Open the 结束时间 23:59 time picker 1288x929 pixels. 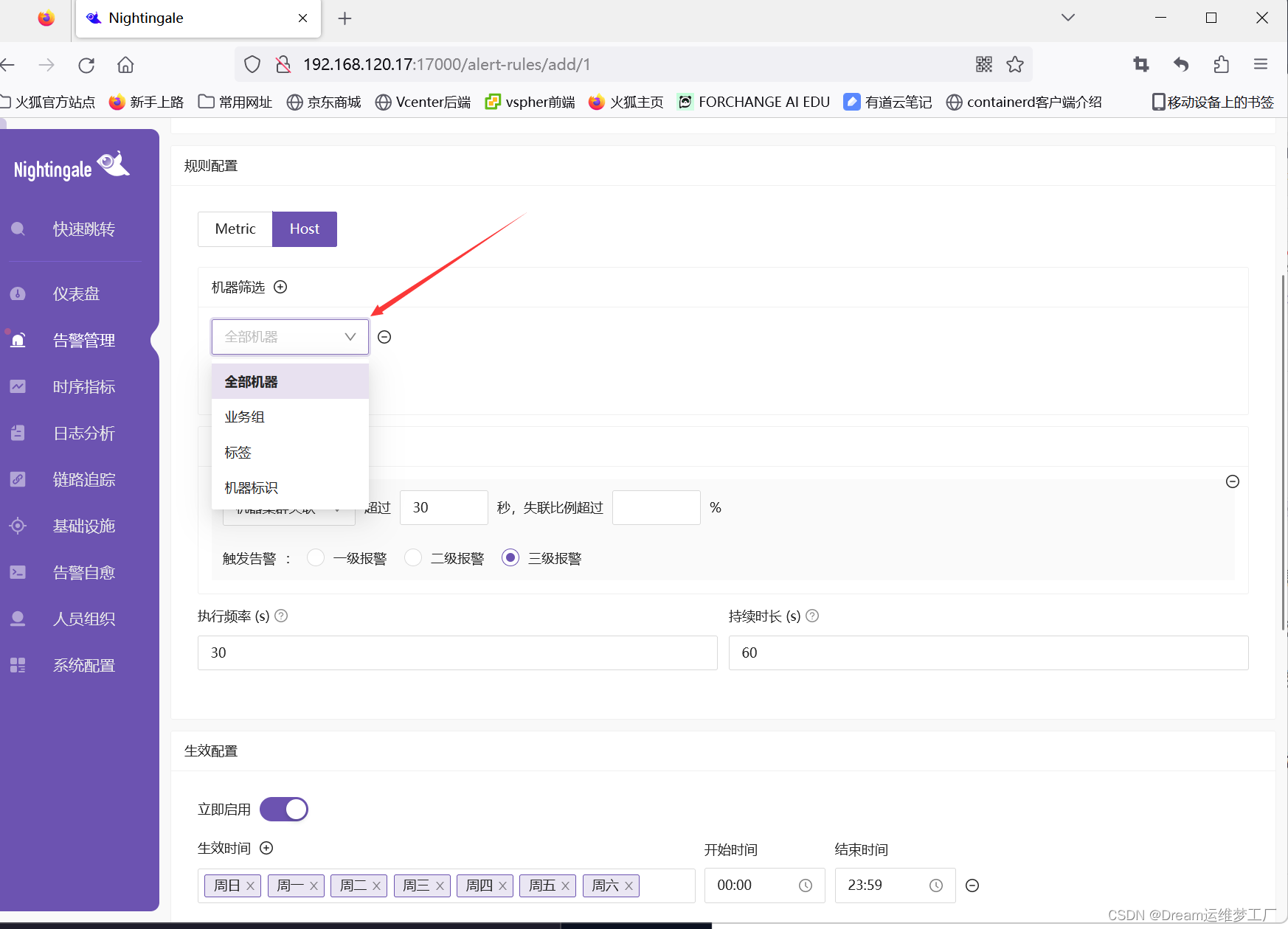(896, 885)
